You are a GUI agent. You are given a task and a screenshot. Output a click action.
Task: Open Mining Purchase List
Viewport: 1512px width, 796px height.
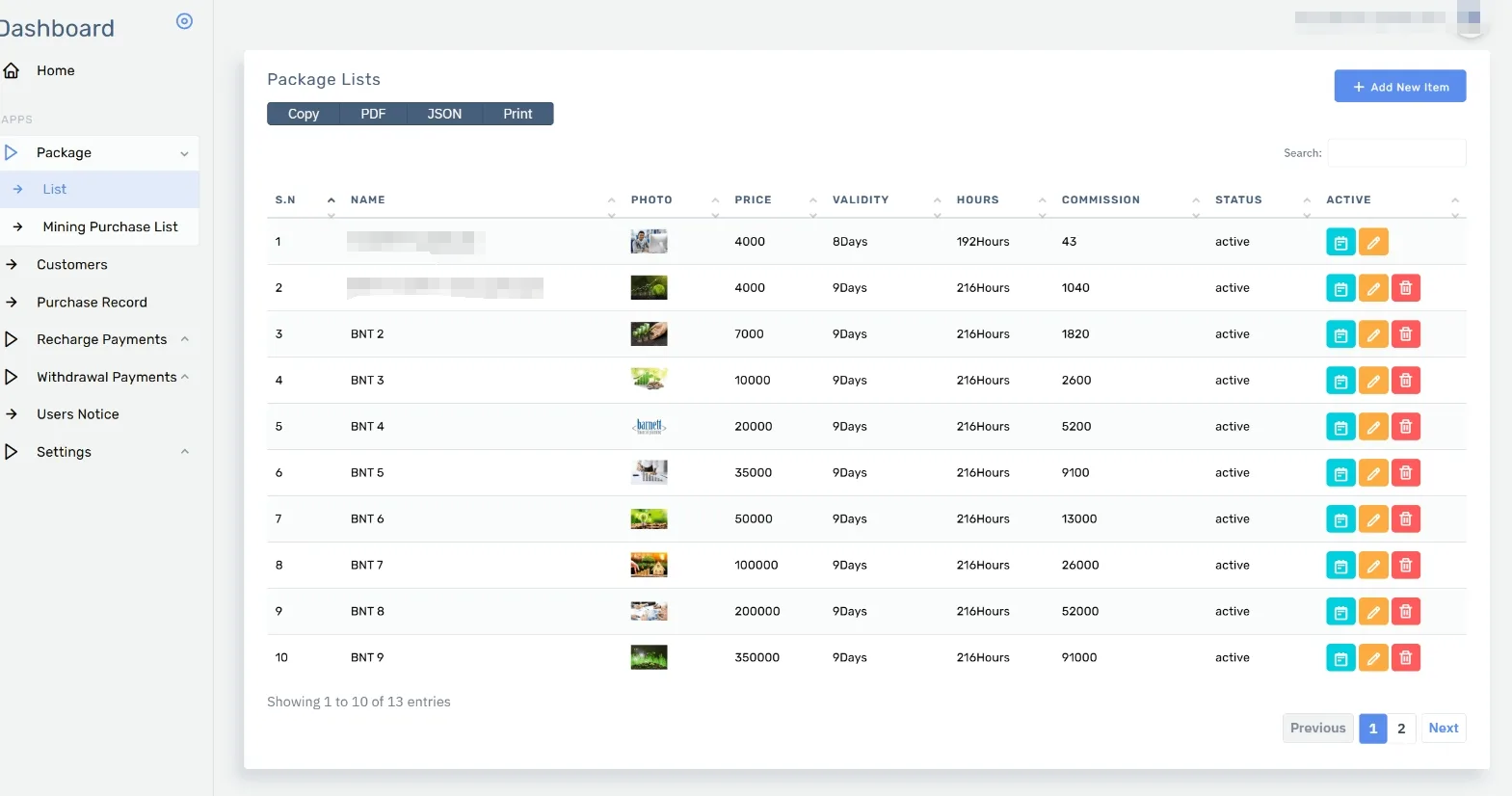point(110,226)
